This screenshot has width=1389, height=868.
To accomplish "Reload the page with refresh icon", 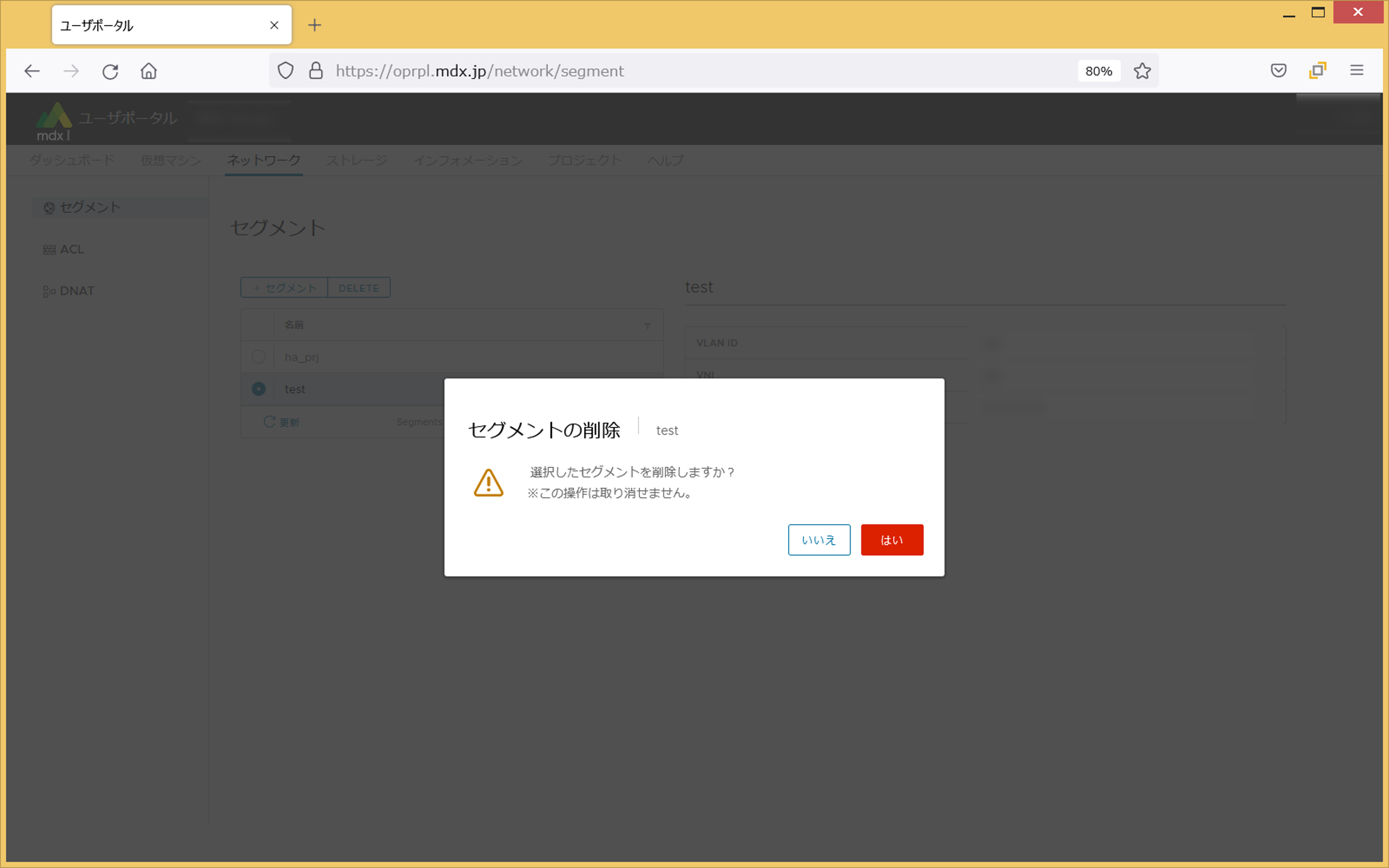I will pyautogui.click(x=110, y=71).
